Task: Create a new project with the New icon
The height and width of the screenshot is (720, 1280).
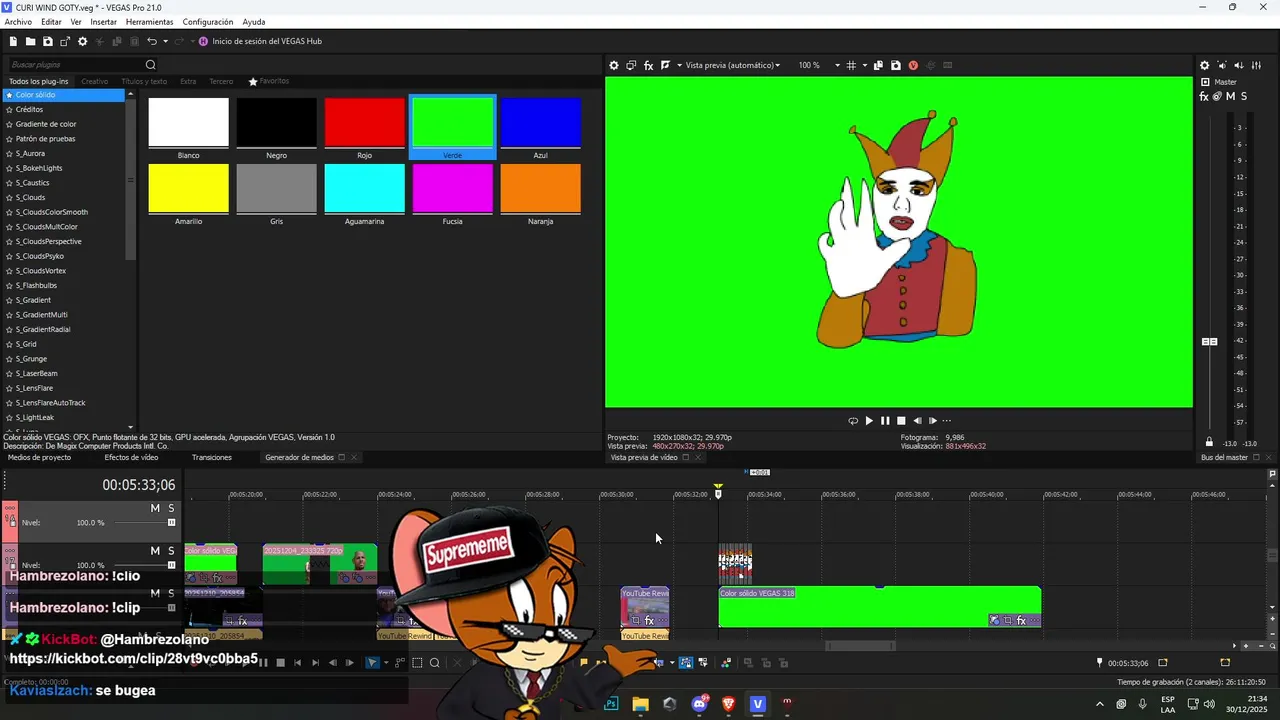Action: [x=13, y=41]
